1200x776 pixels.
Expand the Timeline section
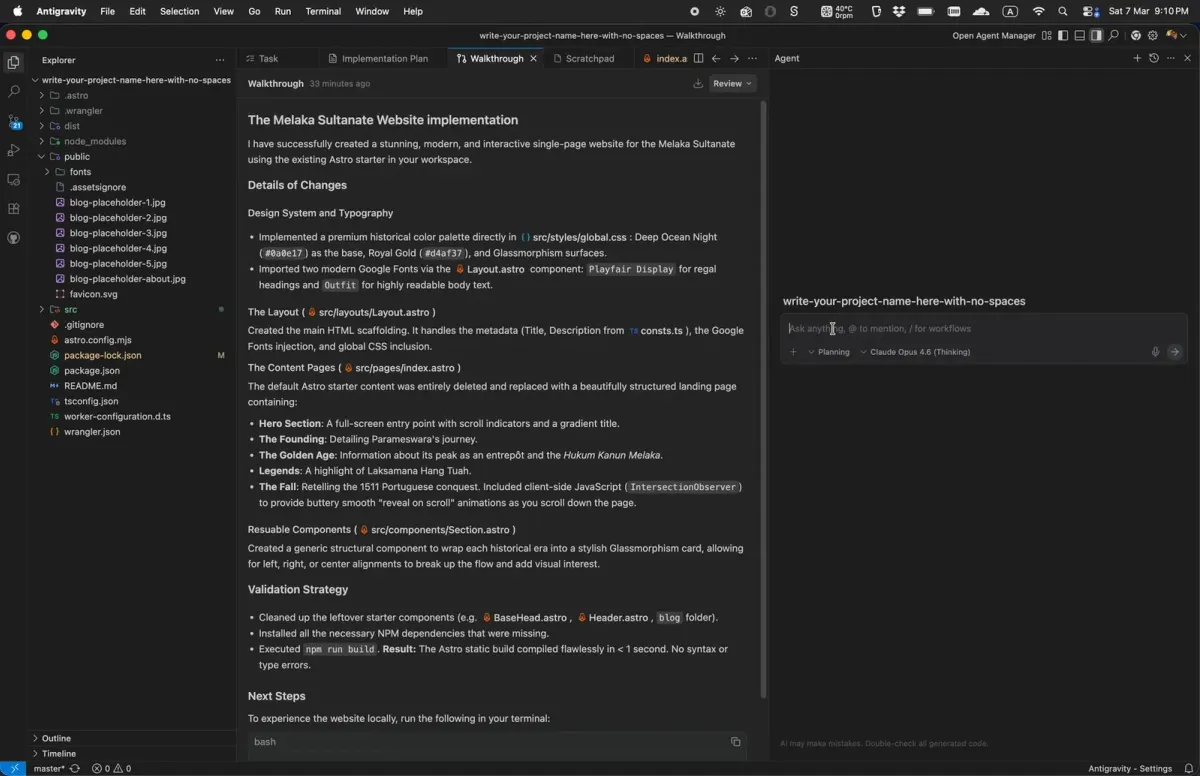point(132,753)
